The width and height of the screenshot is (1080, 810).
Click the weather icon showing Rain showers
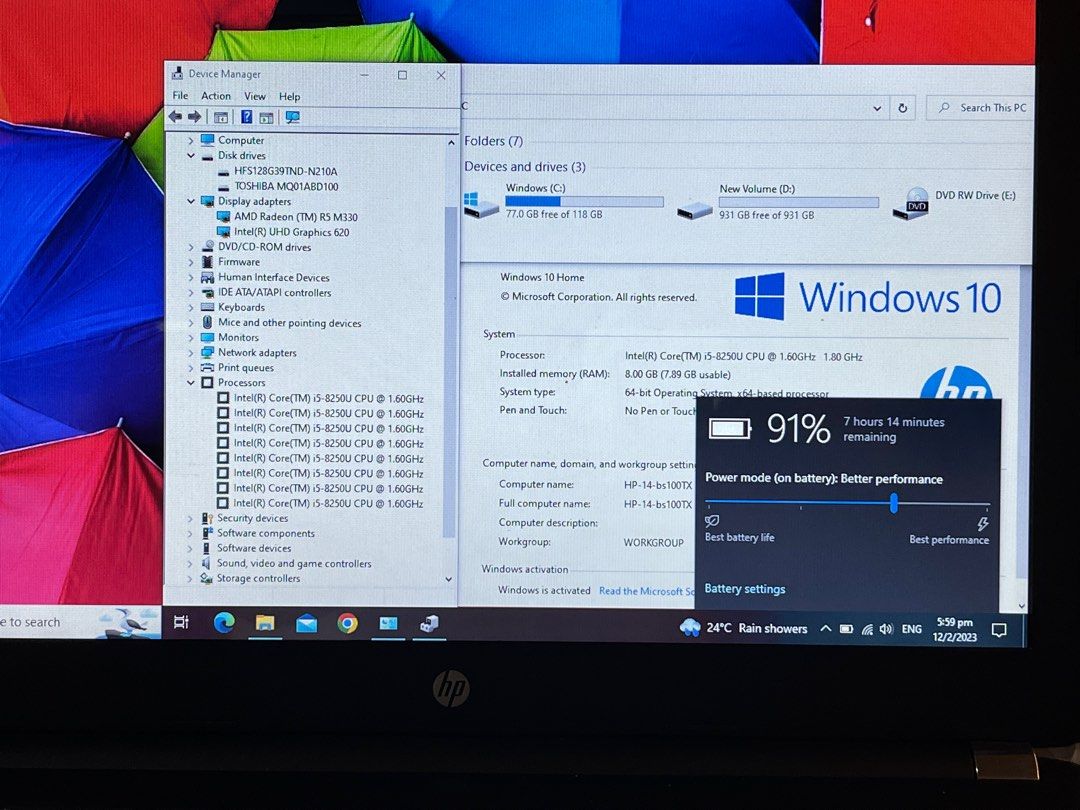coord(691,628)
